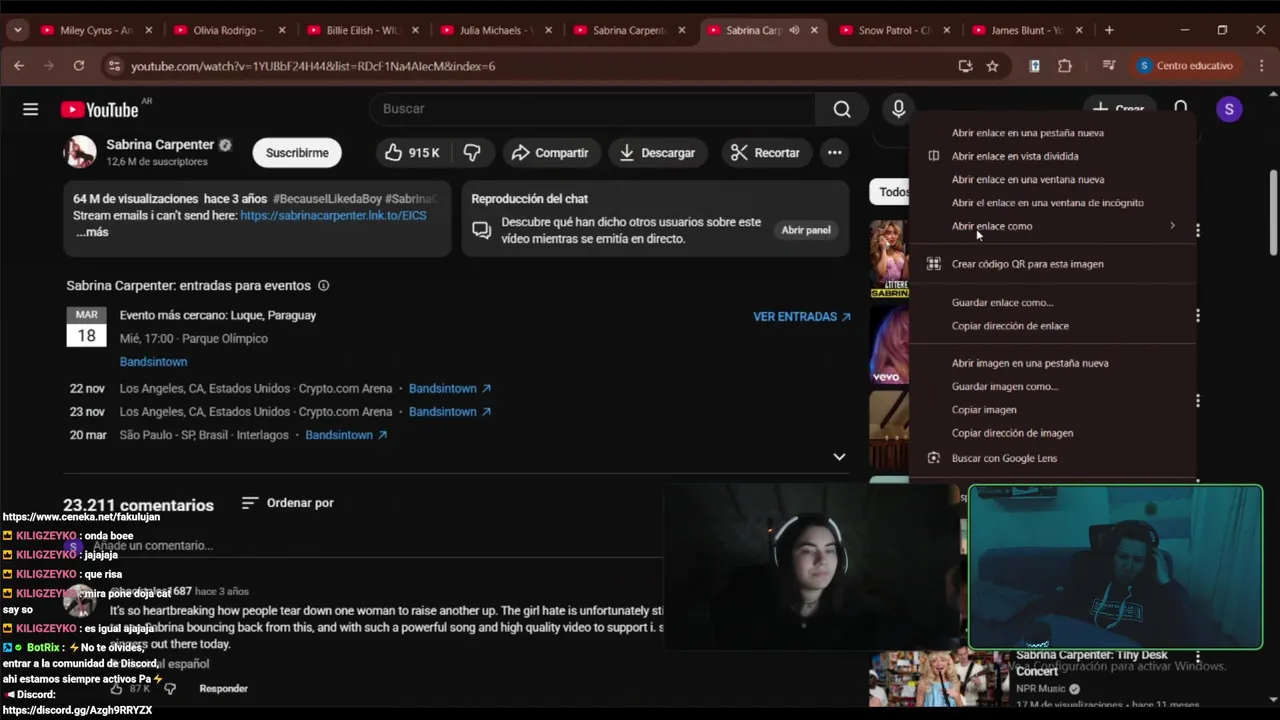Bookmark this page with the star icon
The width and height of the screenshot is (1280, 720).
[992, 66]
